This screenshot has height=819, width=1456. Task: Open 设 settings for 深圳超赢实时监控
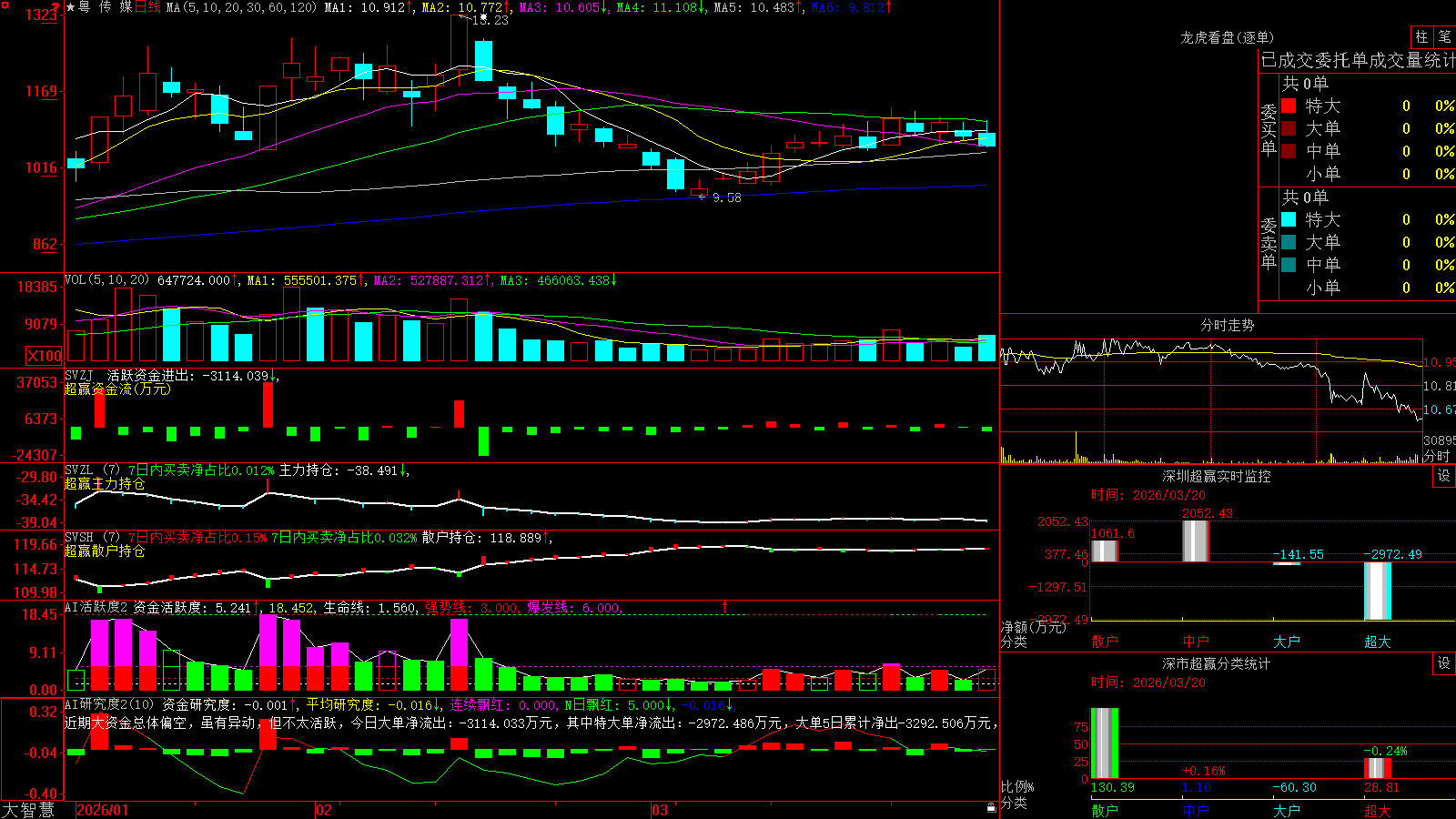pyautogui.click(x=1444, y=476)
